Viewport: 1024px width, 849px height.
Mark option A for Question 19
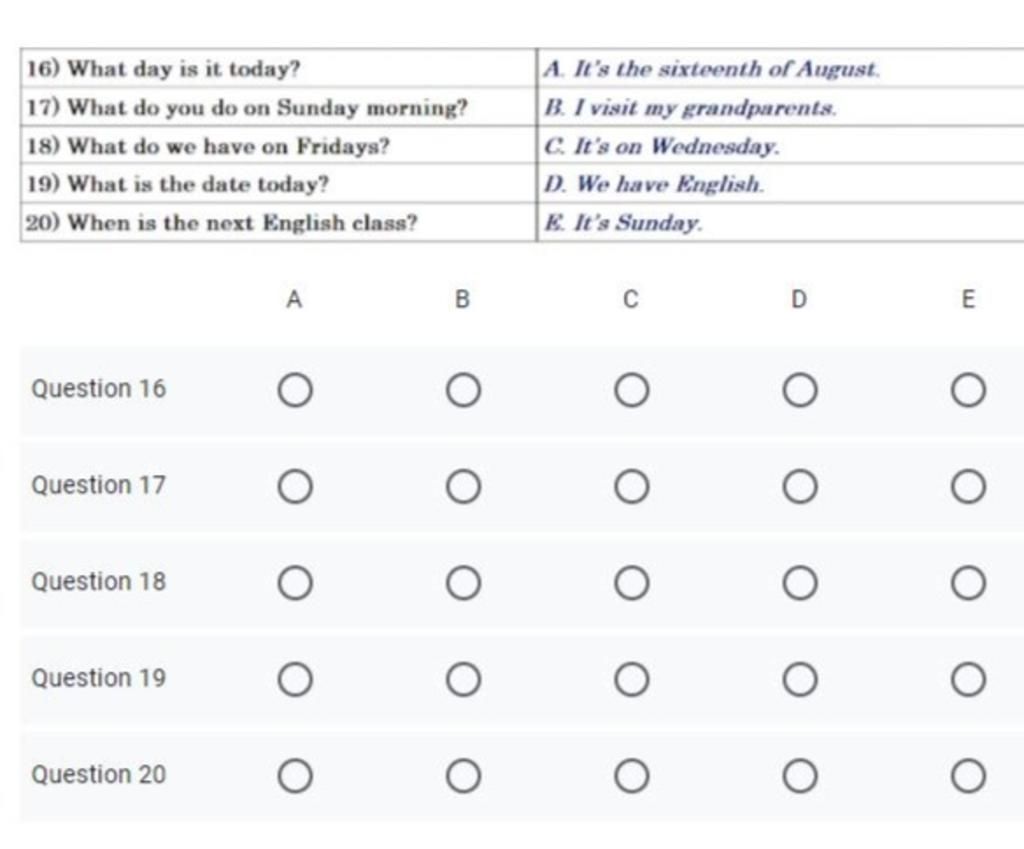294,680
